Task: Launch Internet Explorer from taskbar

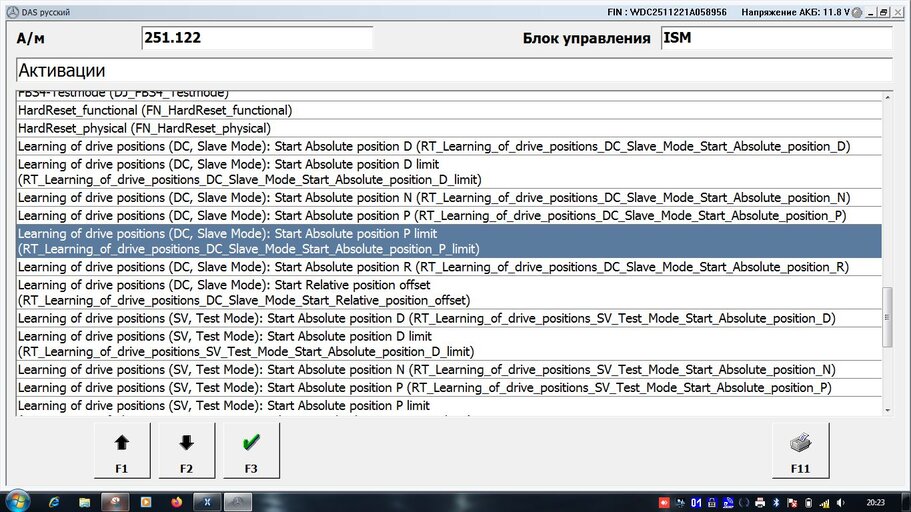Action: [54, 502]
